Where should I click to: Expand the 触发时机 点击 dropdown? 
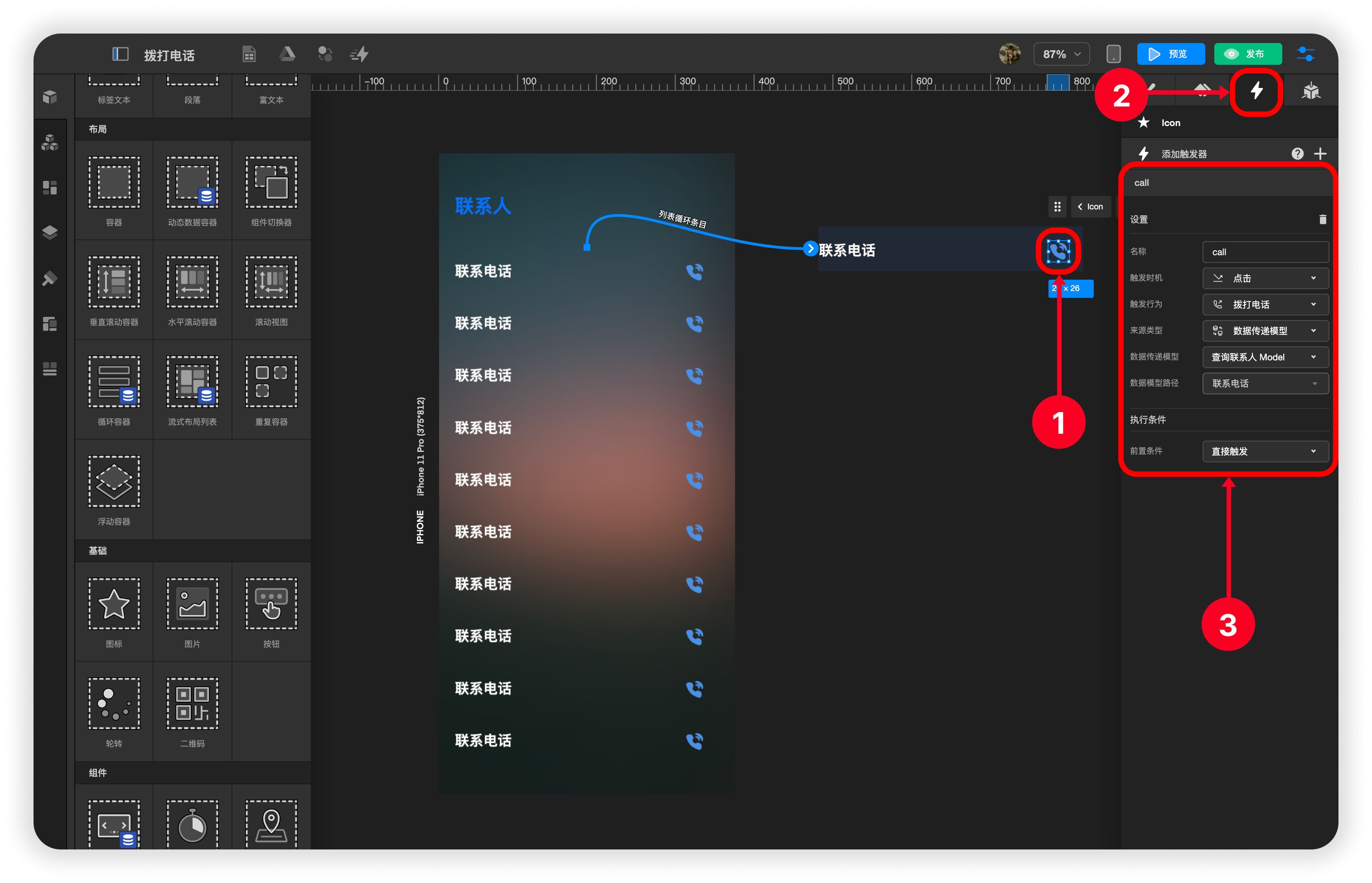click(x=1265, y=278)
